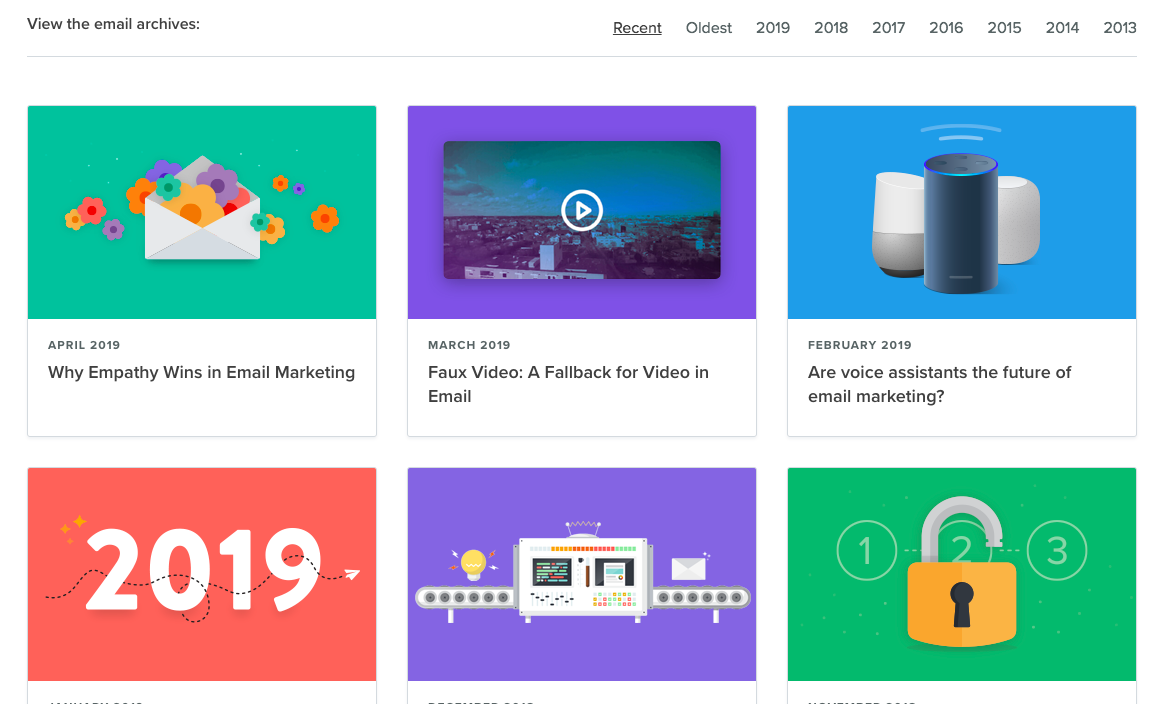This screenshot has width=1157, height=704.
Task: Open the 2013 email archive
Action: (1119, 28)
